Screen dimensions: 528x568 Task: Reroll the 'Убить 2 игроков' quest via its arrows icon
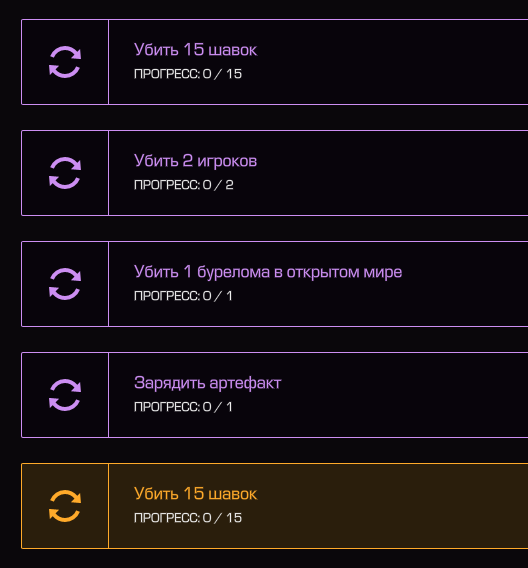coord(65,173)
